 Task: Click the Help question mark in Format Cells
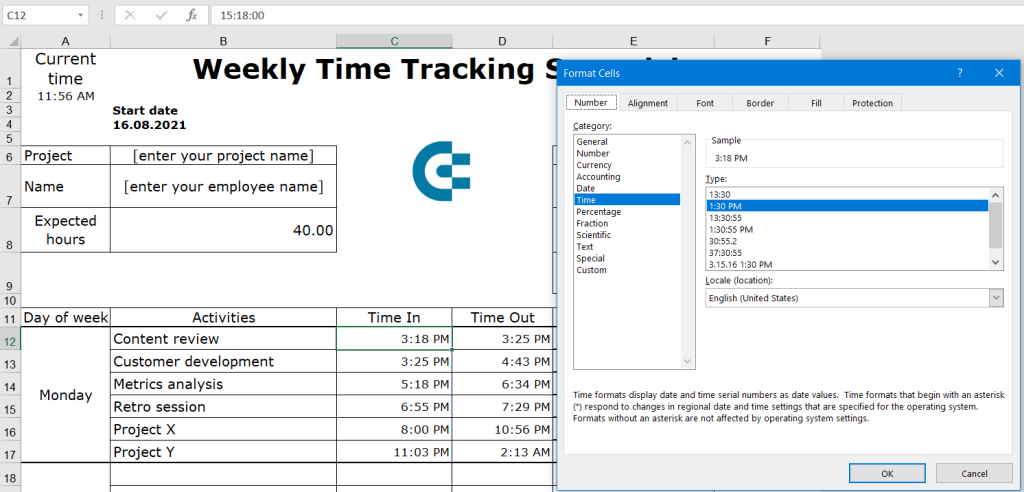pyautogui.click(x=959, y=73)
